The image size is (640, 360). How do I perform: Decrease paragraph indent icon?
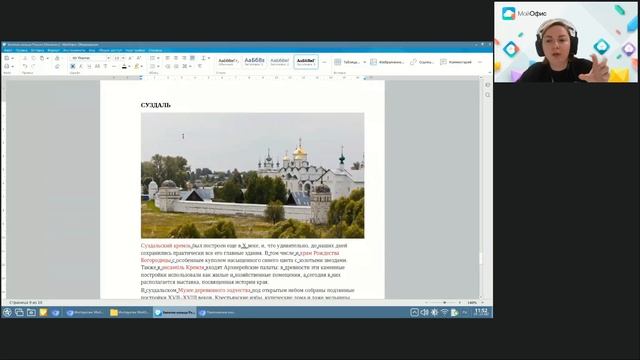(x=167, y=66)
